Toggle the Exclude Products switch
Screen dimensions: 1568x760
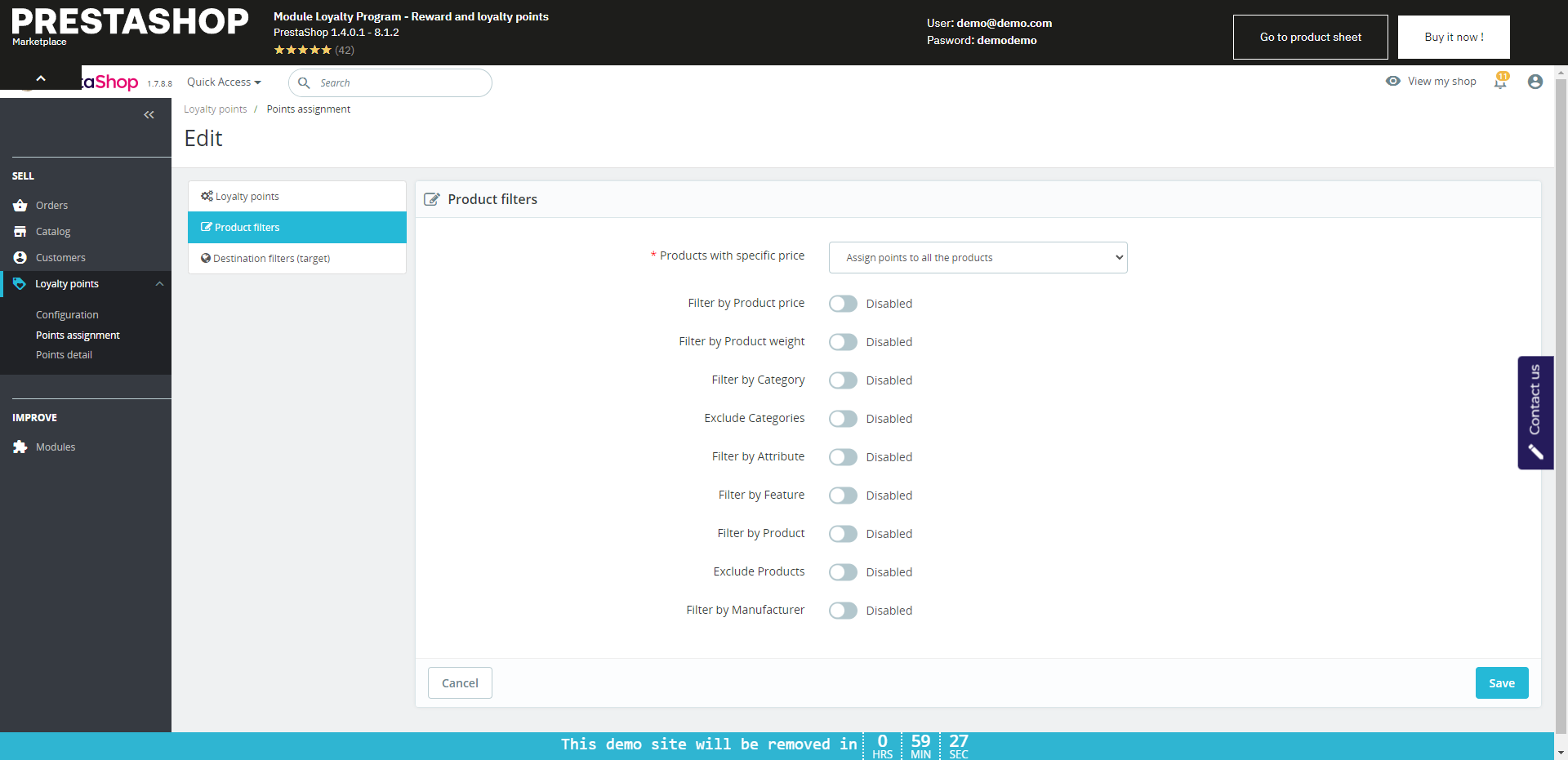[x=843, y=572]
